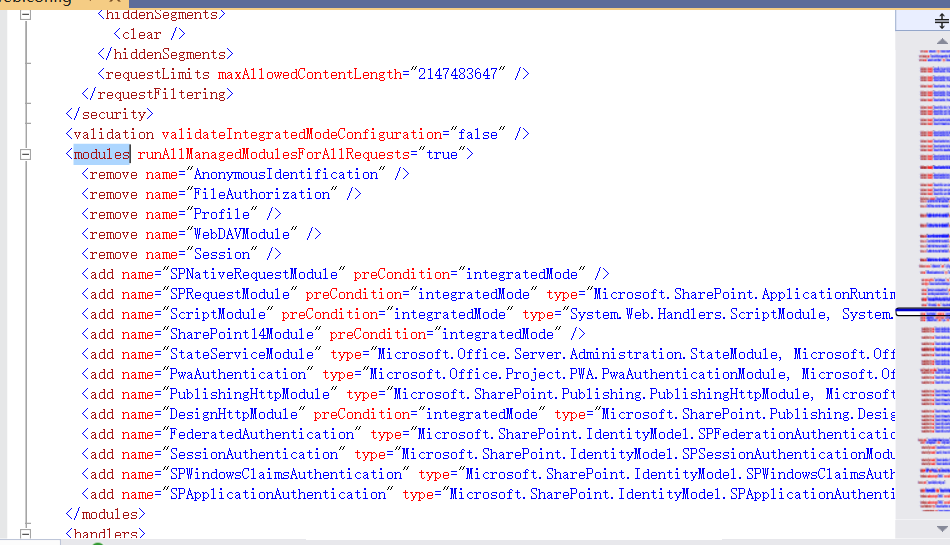The width and height of the screenshot is (950, 545).
Task: Click preCondition attribute on SPNativeRequestModule line
Action: tap(402, 274)
